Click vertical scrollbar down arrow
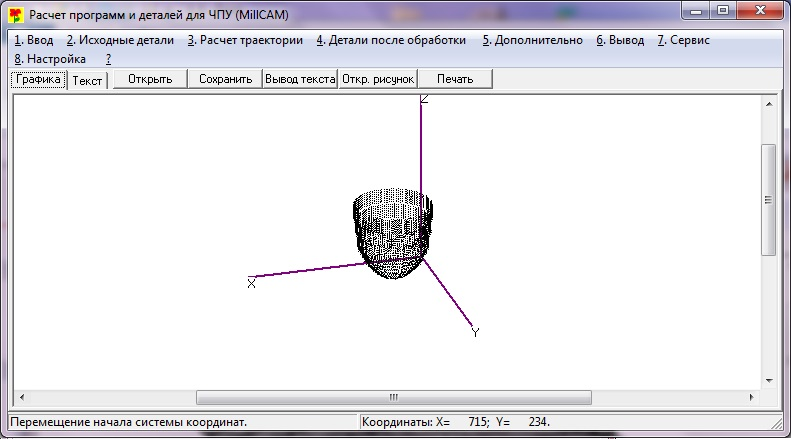The width and height of the screenshot is (791, 439). (769, 381)
